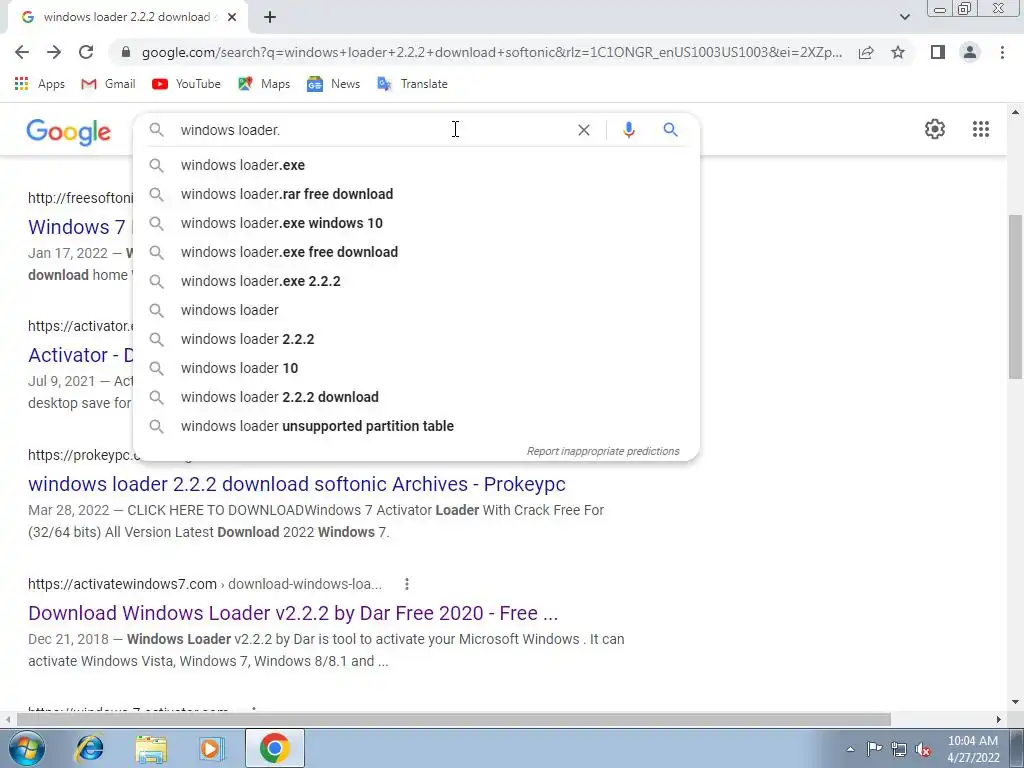Open YouTube bookmark

(186, 84)
